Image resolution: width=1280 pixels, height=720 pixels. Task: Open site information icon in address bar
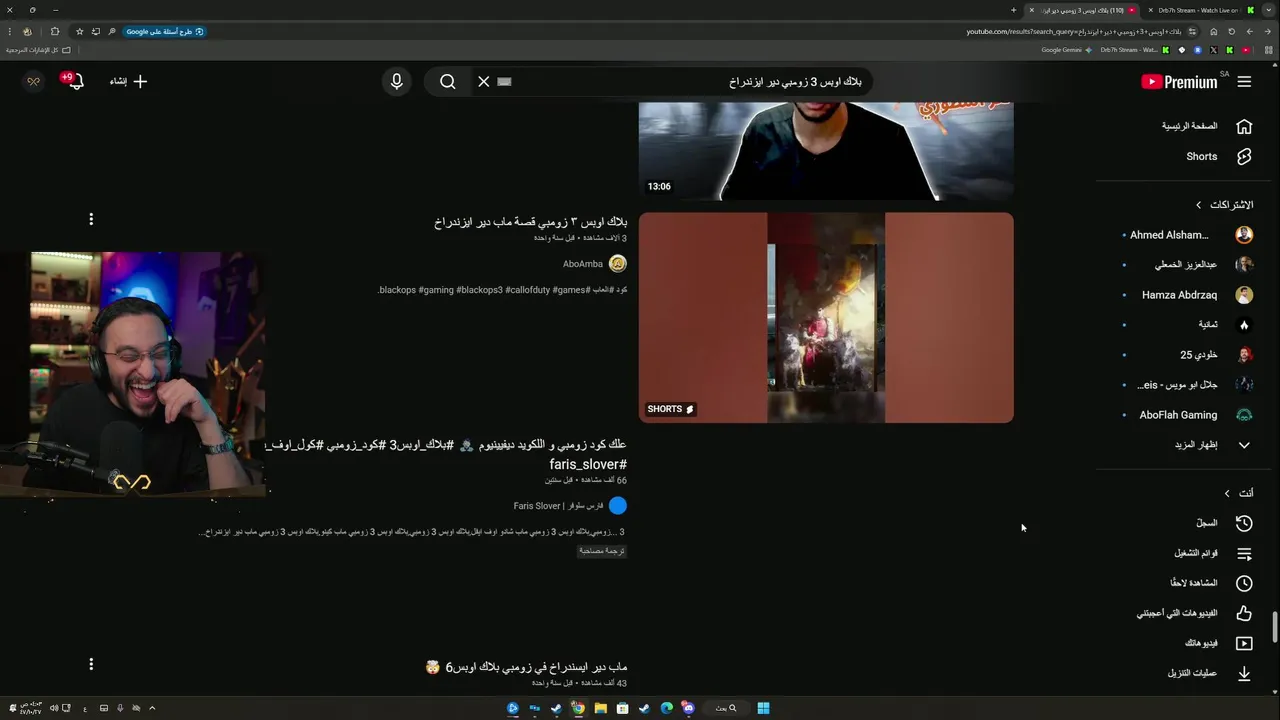pos(1192,32)
